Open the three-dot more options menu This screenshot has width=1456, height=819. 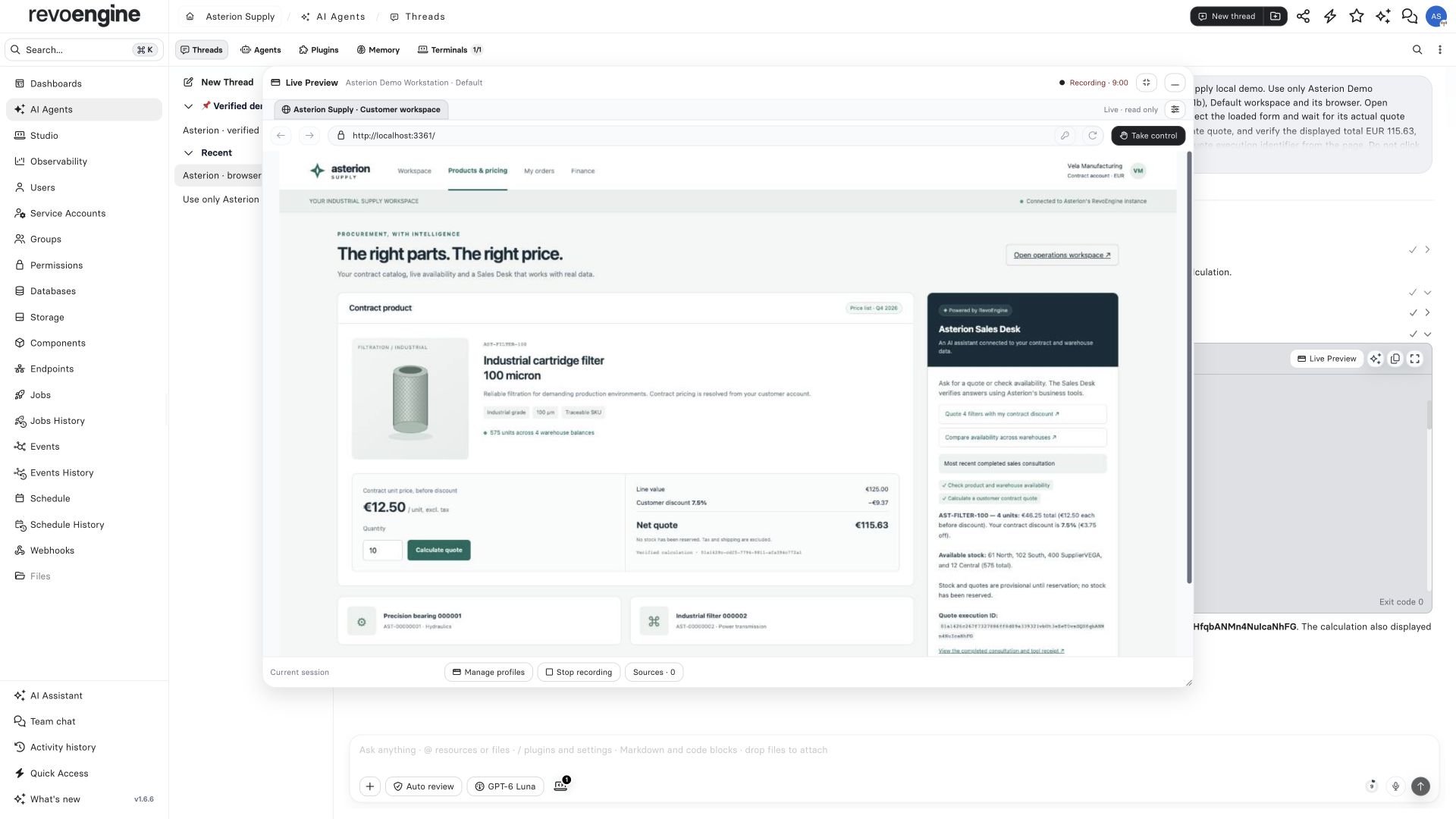coord(1440,50)
